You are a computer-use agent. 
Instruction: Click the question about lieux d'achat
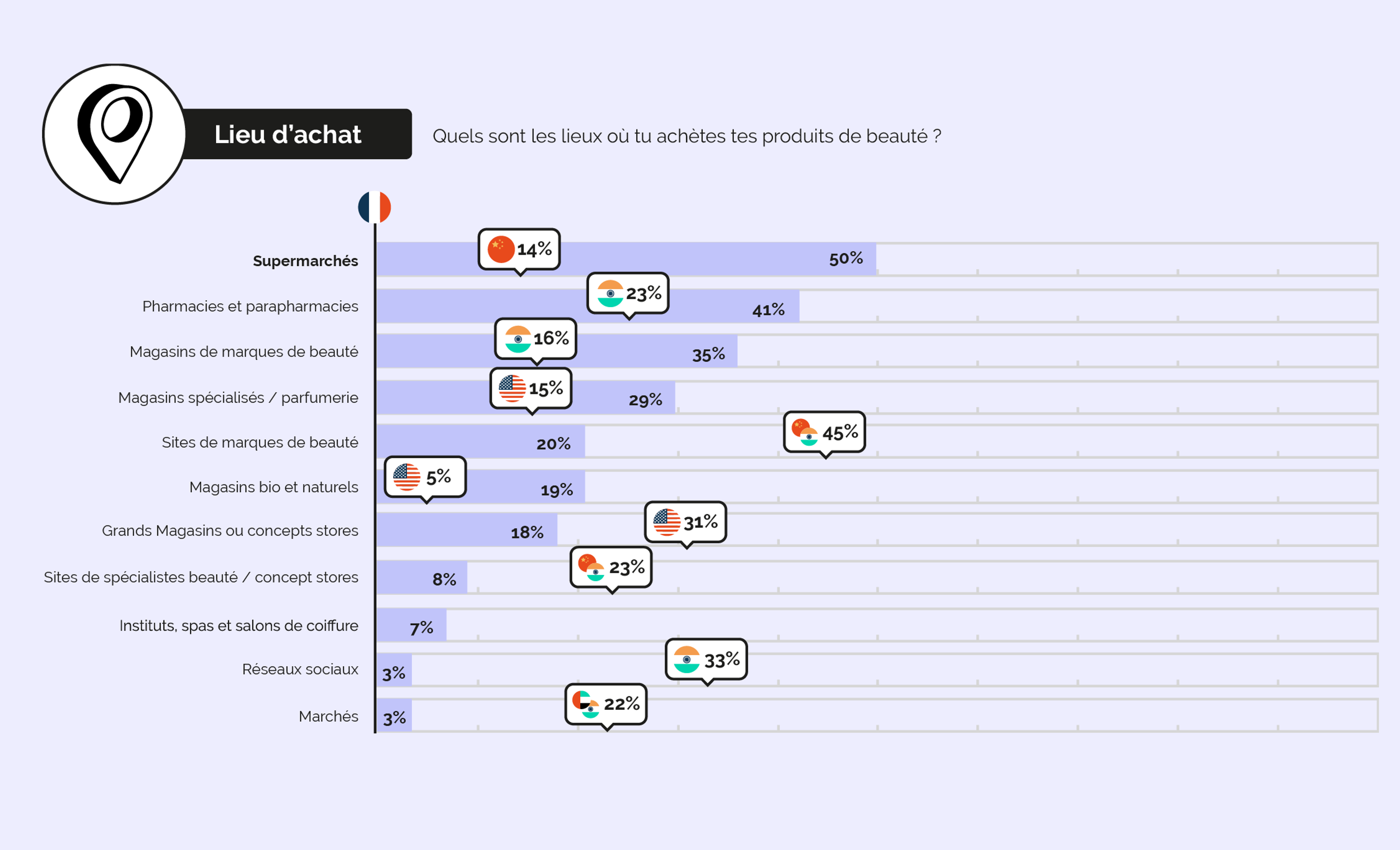tap(687, 136)
